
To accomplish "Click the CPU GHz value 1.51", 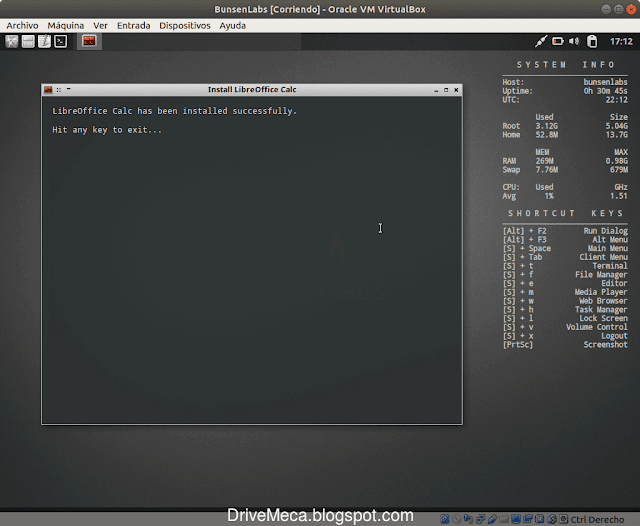I will tap(619, 196).
